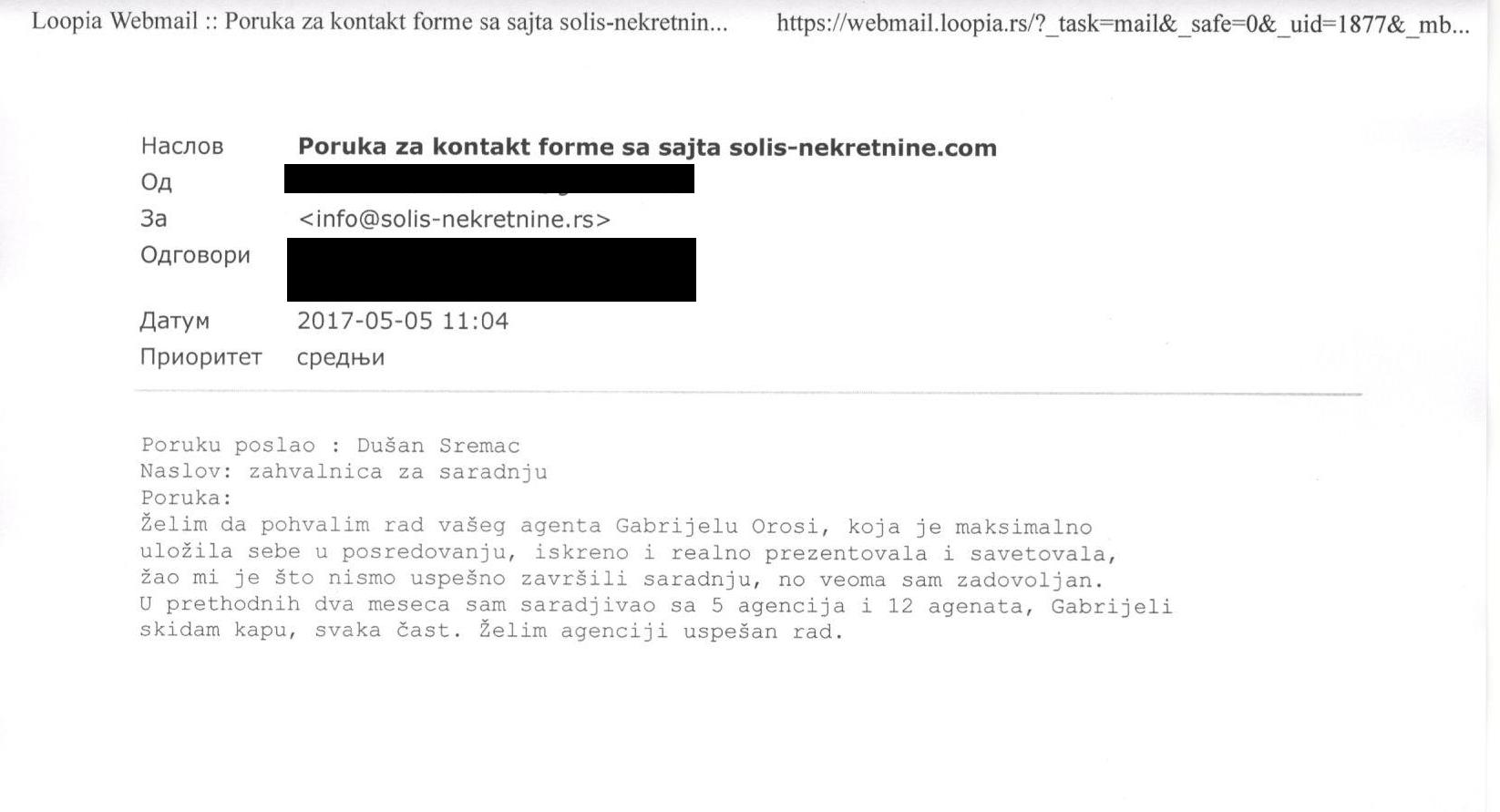Click the info@solis-nekretnine.rs recipient address
This screenshot has width=1500, height=812.
coord(455,220)
